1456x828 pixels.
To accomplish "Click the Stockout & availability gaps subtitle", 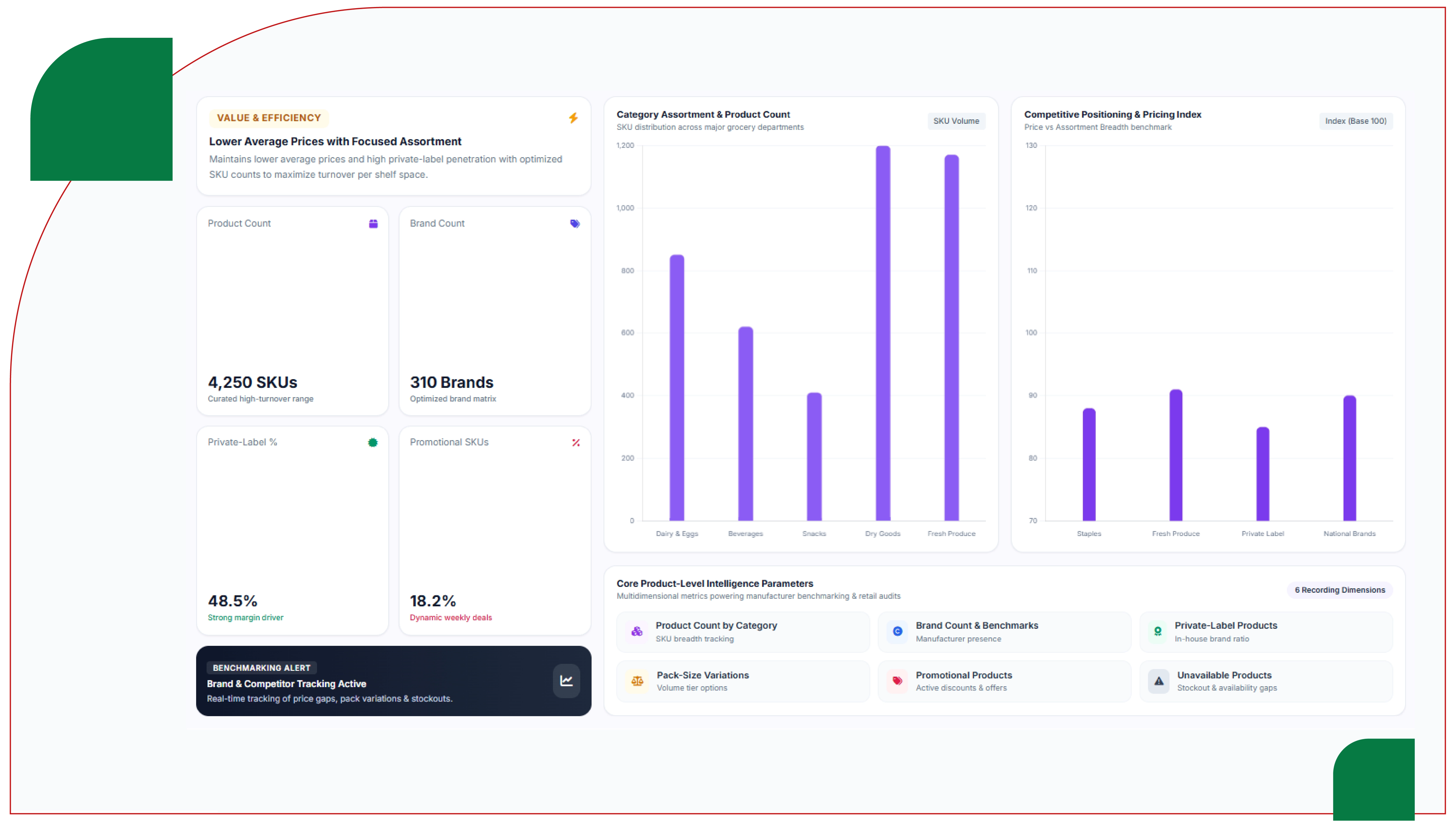I will (x=1227, y=688).
